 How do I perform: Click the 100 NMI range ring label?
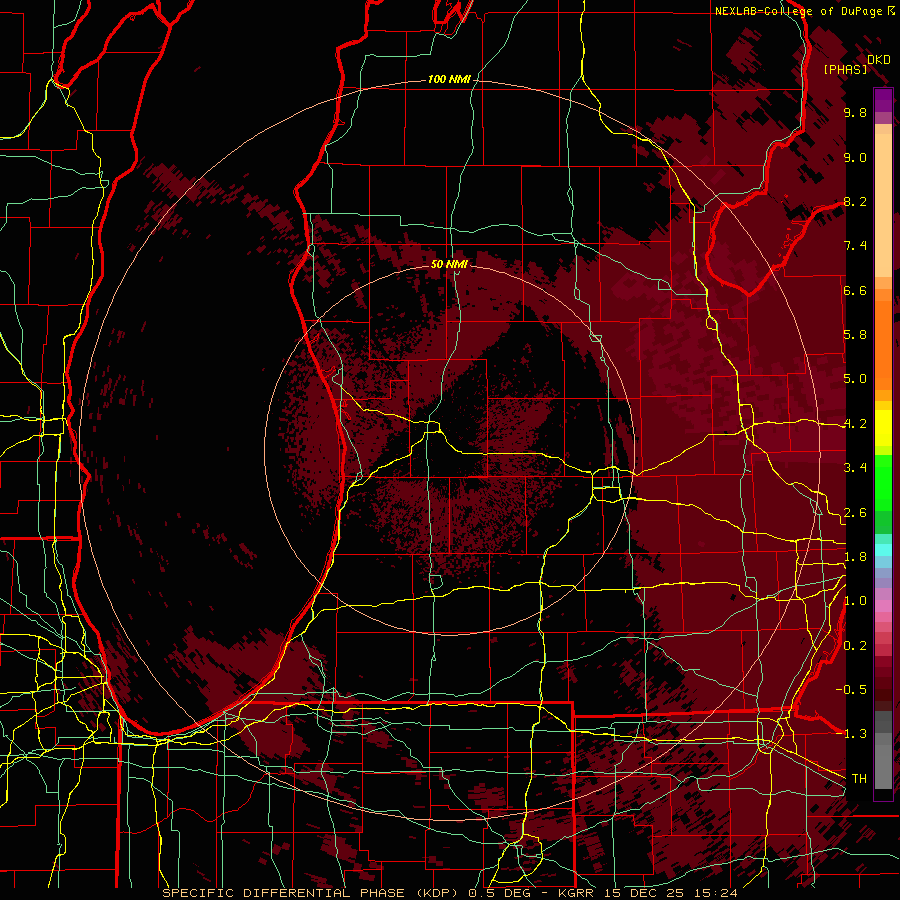click(x=449, y=79)
